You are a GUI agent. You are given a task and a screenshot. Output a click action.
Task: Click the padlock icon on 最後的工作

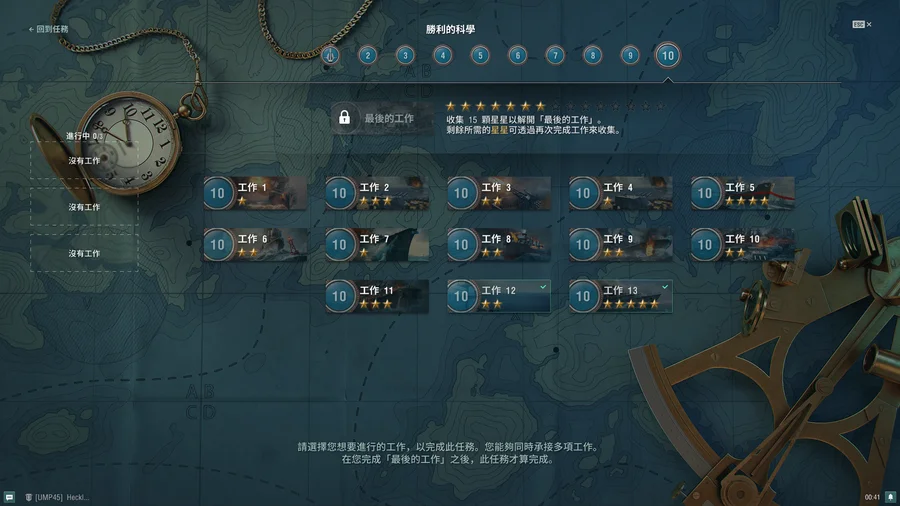pos(344,118)
